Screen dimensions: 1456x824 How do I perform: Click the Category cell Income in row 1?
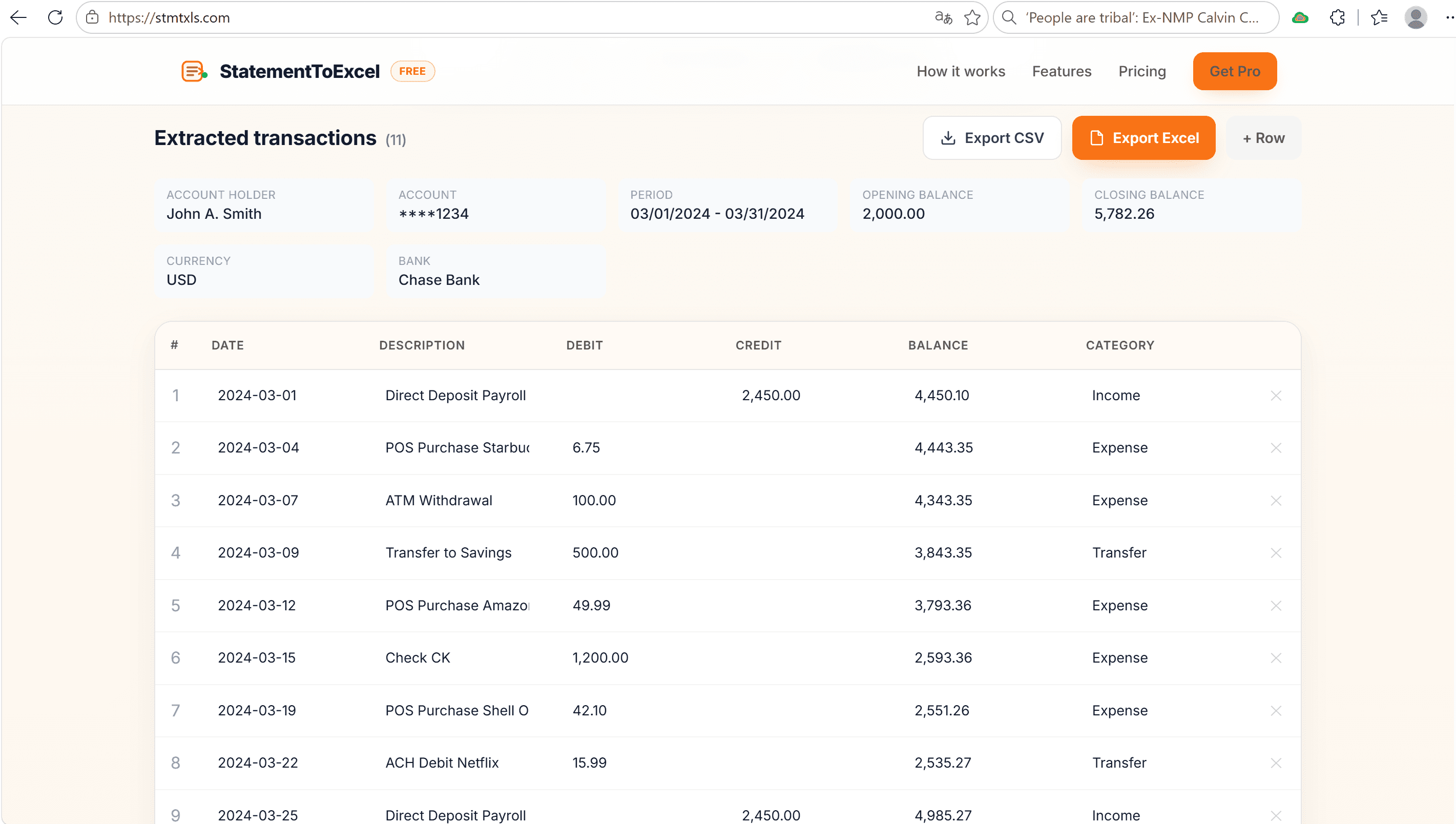coord(1116,396)
